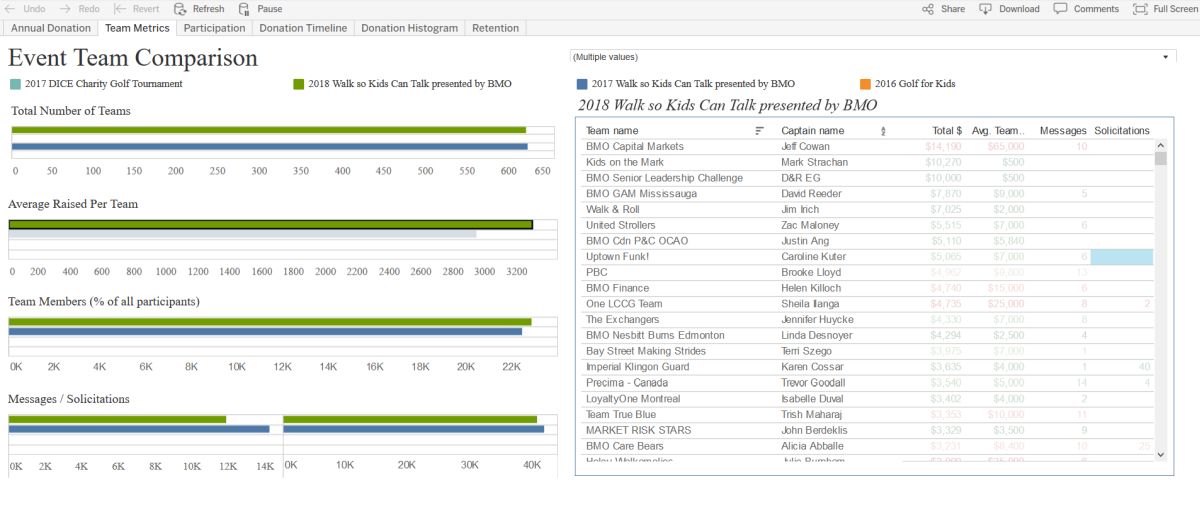Screen dimensions: 1200x515
Task: Click the Full Screen button label
Action: click(x=1175, y=9)
